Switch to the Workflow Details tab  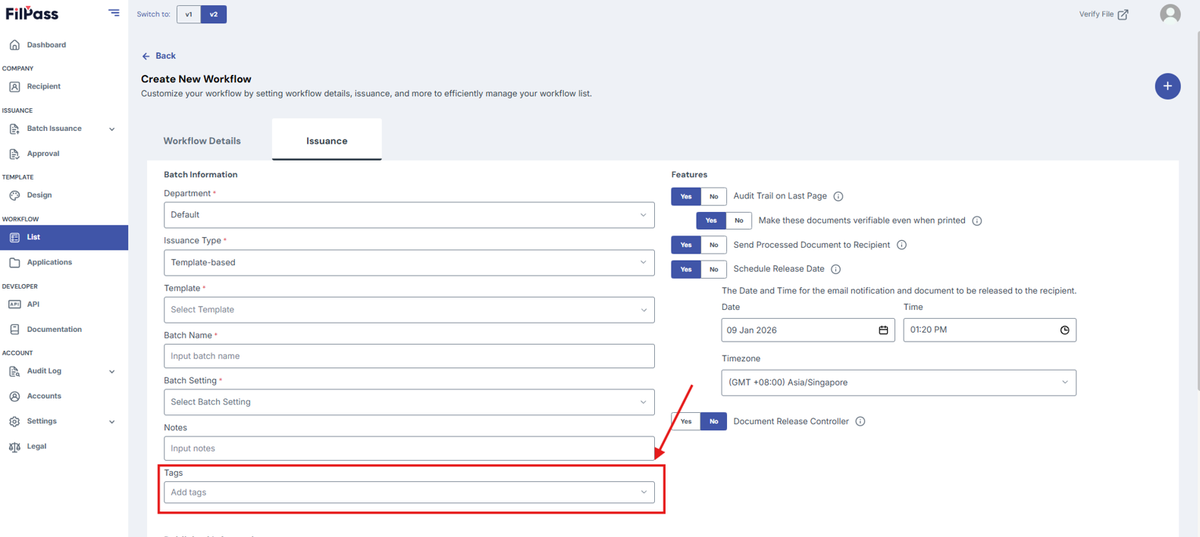[x=202, y=141]
